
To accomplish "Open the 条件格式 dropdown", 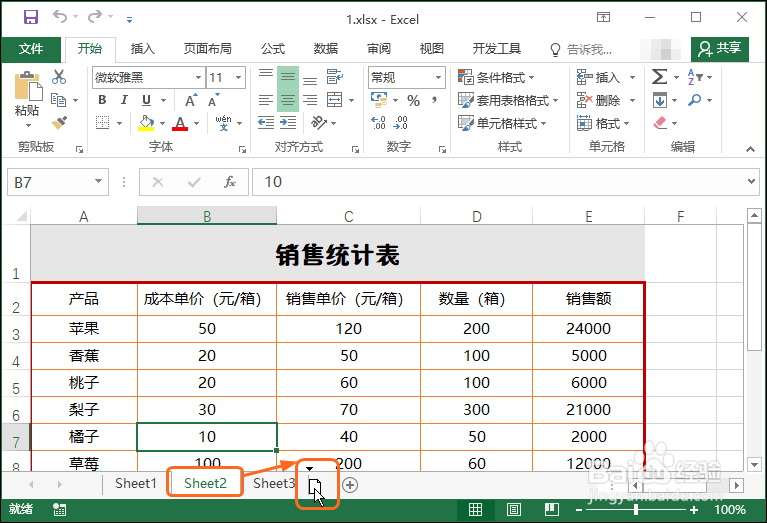I will point(496,77).
